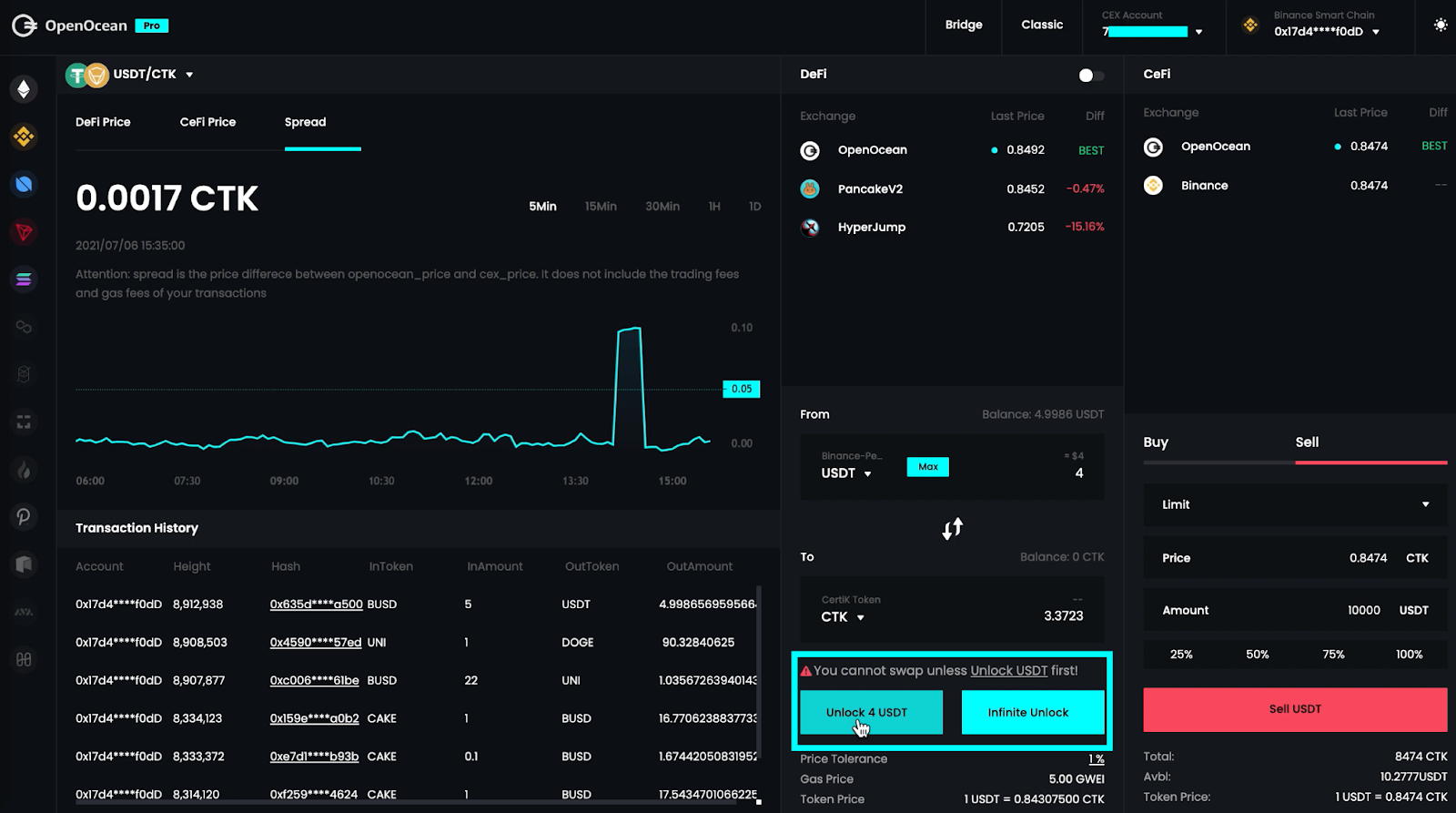1456x813 pixels.
Task: Open the Bridge menu item
Action: click(x=964, y=25)
